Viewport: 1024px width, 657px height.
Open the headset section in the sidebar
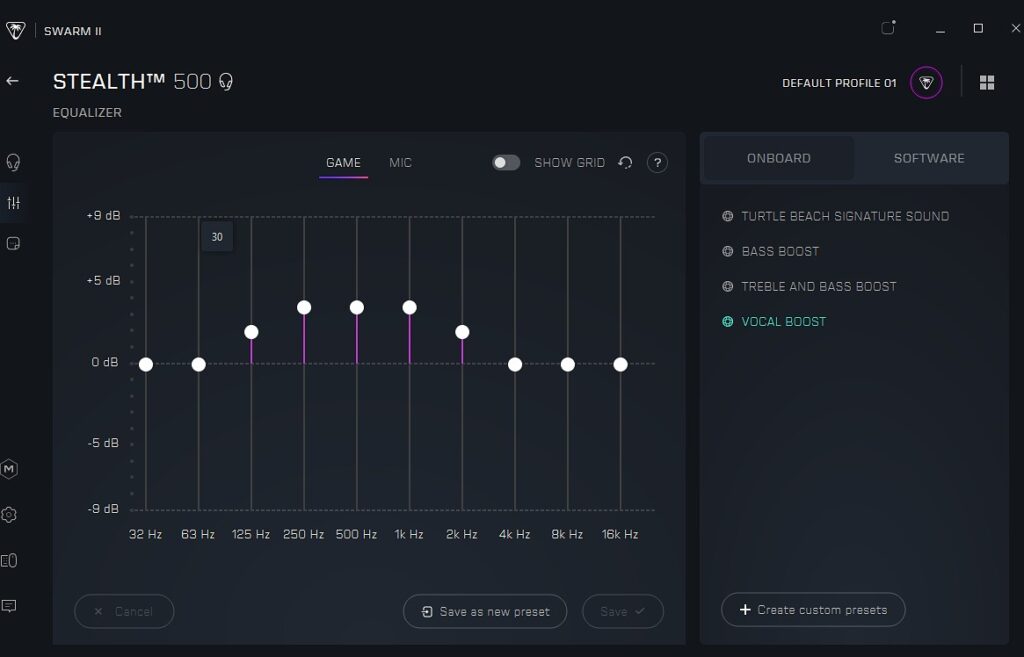pos(13,162)
